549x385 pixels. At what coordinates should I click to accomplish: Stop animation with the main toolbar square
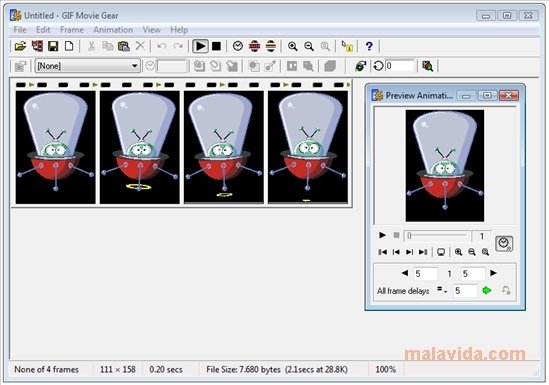point(216,46)
